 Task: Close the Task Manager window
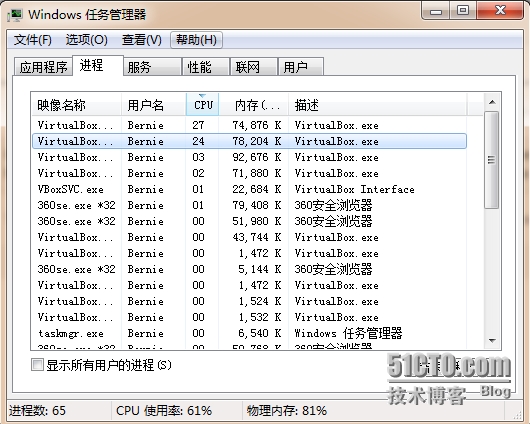[x=500, y=10]
